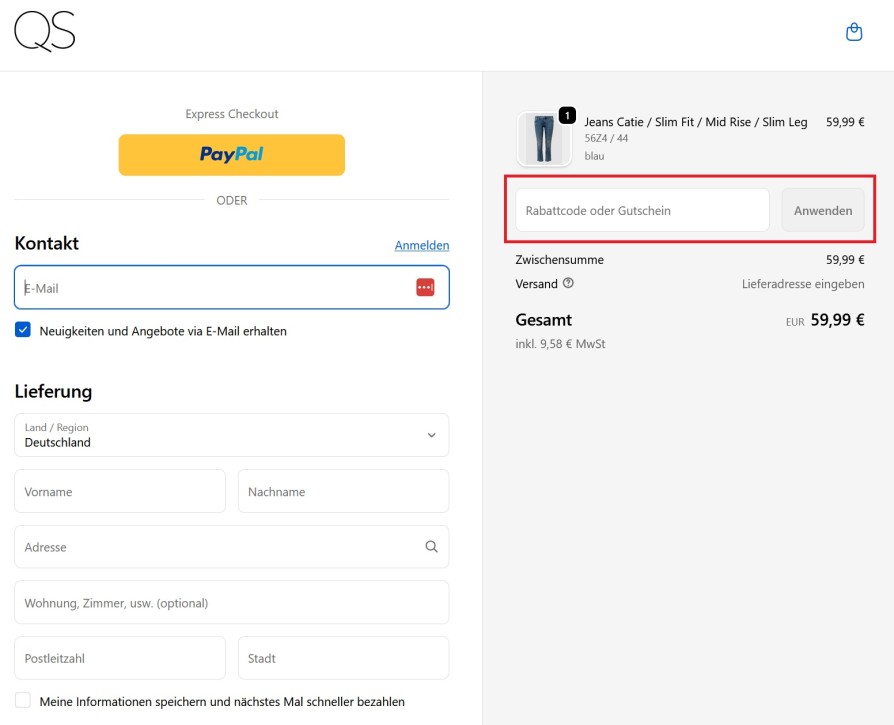Open the Jeans Catie product thumbnail
This screenshot has width=894, height=725.
[543, 139]
